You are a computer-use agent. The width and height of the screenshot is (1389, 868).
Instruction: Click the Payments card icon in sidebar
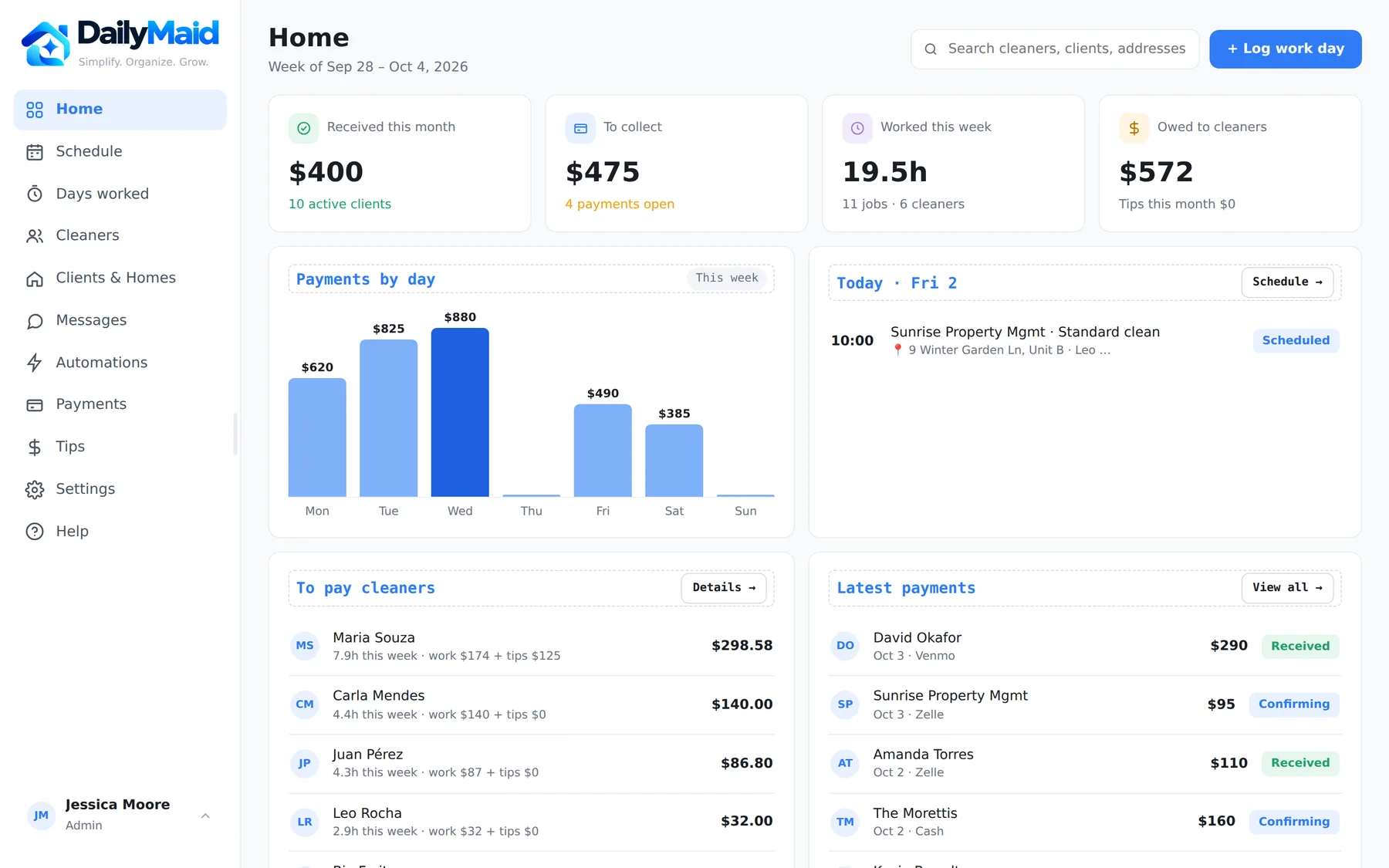coord(35,405)
